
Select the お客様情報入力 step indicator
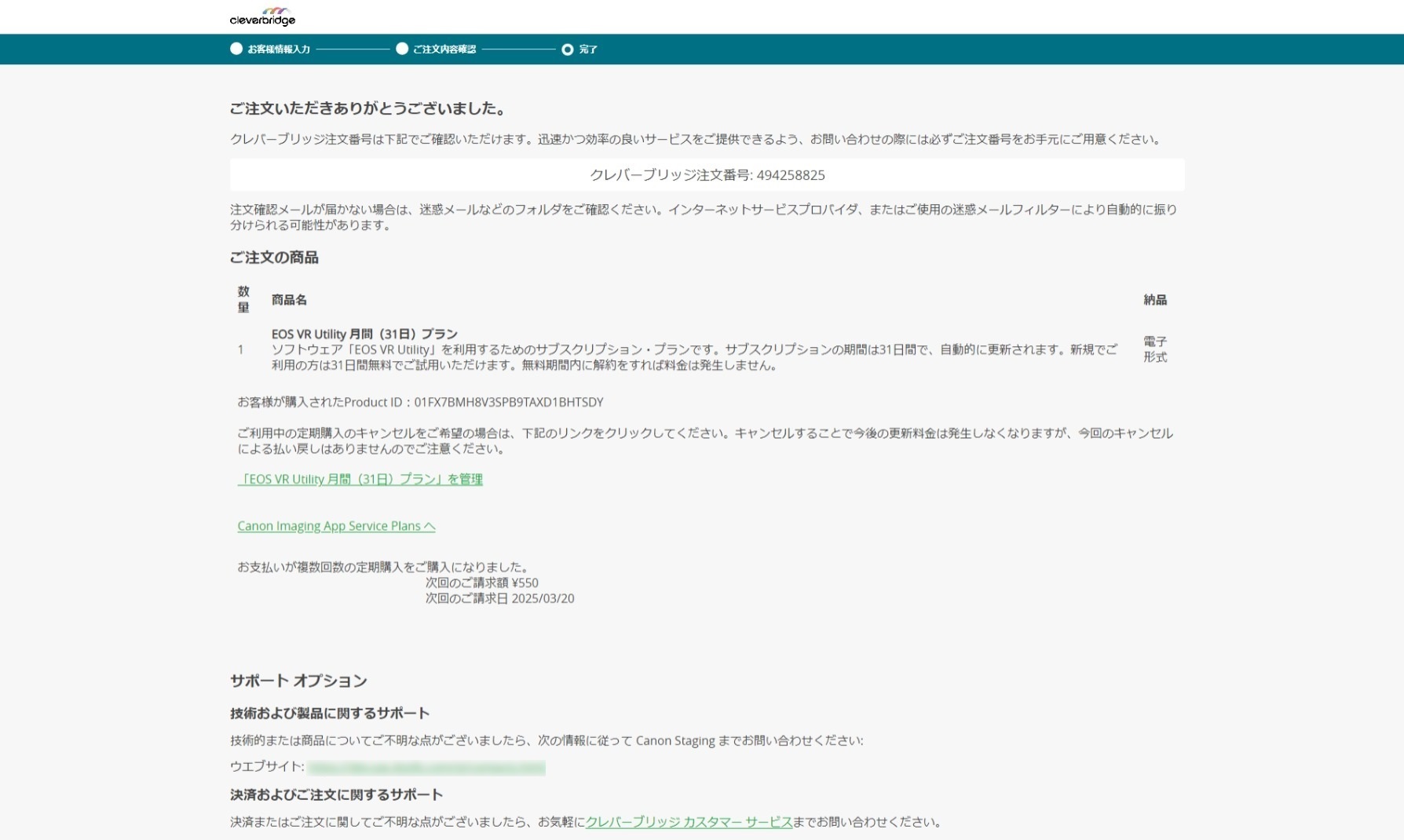270,49
